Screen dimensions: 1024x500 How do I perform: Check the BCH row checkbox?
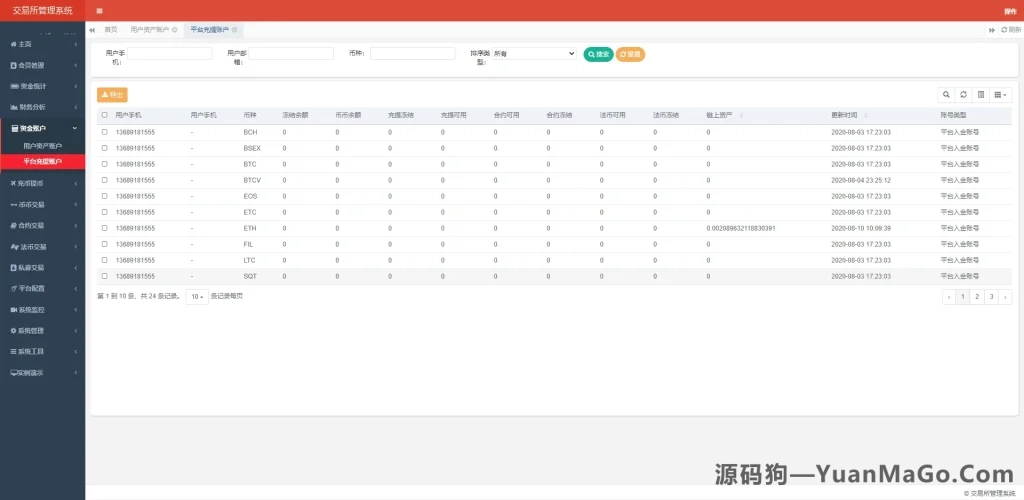(104, 133)
